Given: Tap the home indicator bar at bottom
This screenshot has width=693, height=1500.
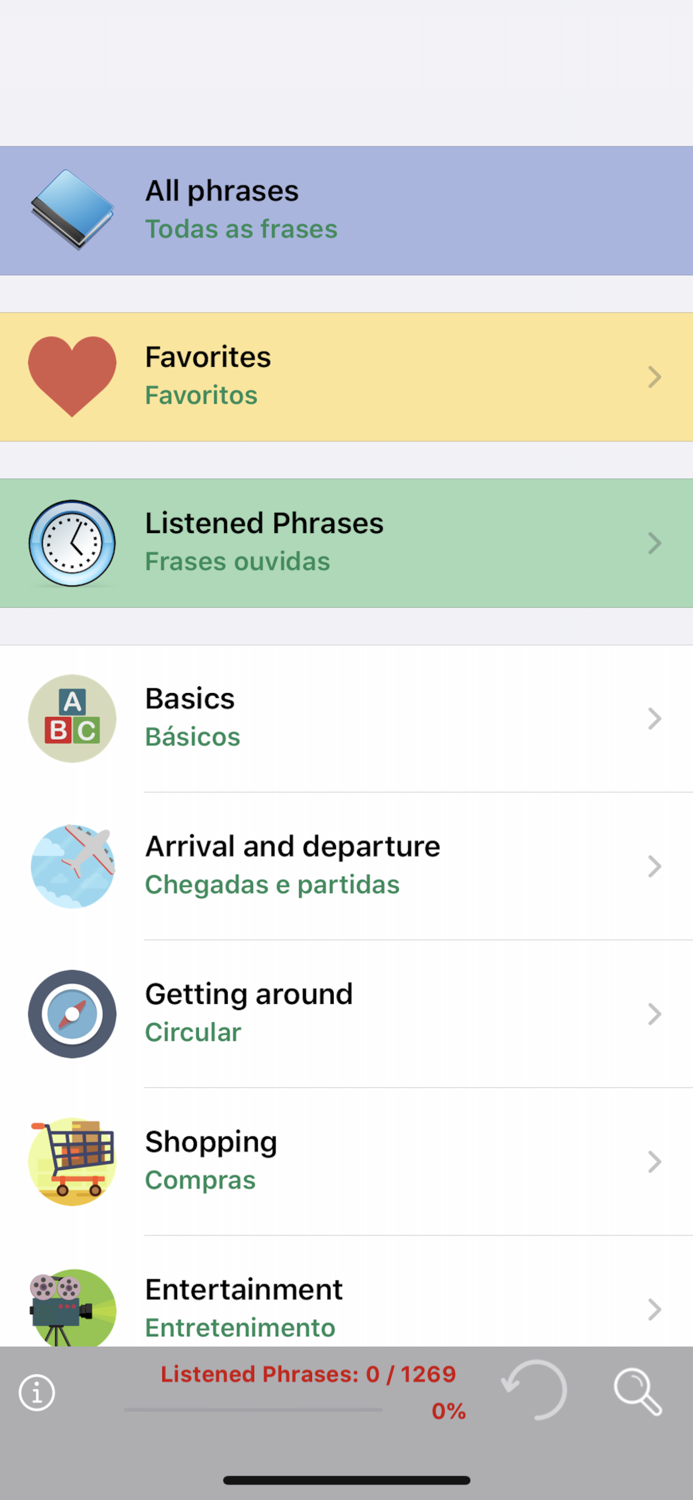Looking at the screenshot, I should point(346,1480).
